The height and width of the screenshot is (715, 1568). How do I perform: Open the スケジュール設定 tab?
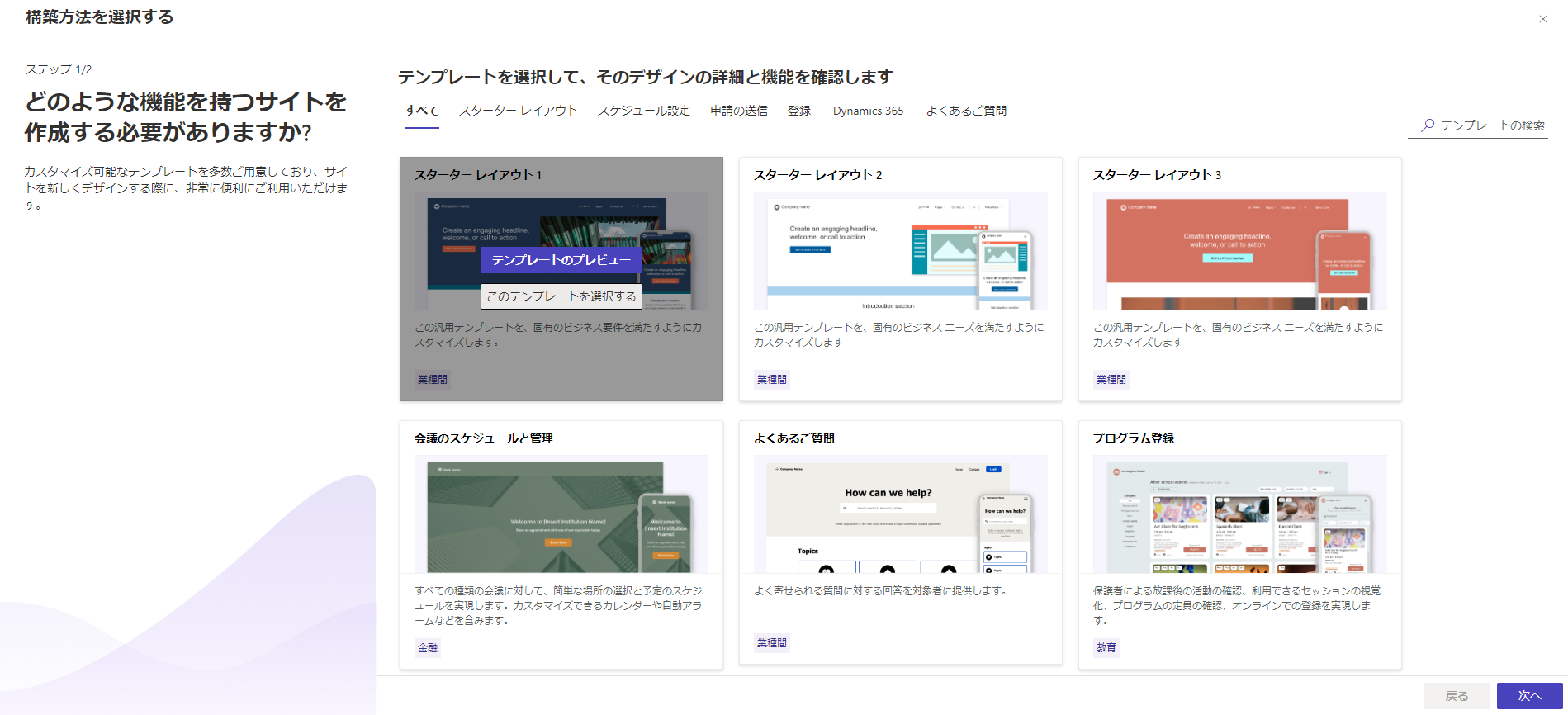(643, 111)
